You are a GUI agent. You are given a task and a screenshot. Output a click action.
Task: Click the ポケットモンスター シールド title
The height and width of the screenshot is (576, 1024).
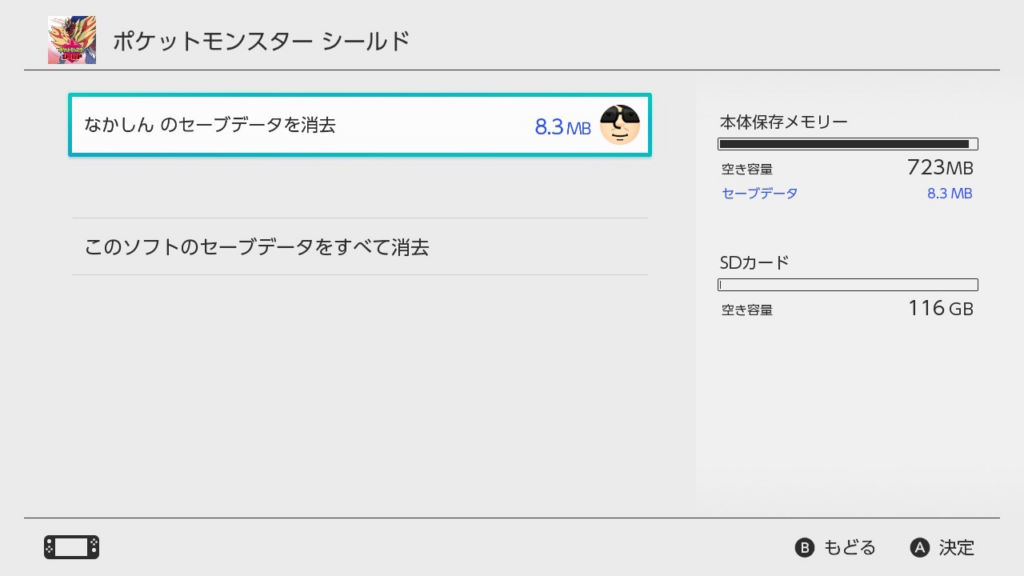[261, 41]
